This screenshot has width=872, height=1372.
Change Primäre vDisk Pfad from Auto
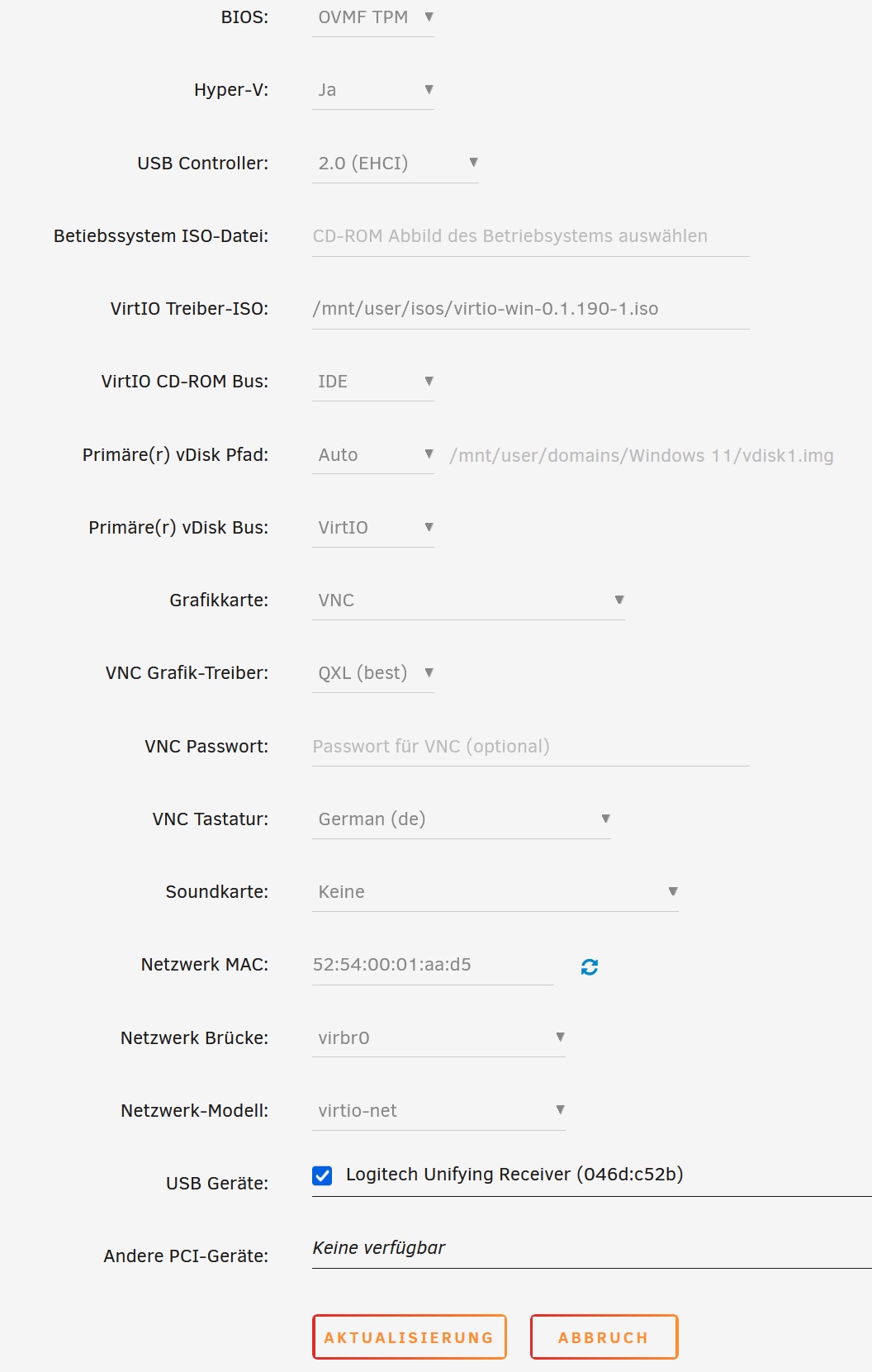[x=373, y=454]
